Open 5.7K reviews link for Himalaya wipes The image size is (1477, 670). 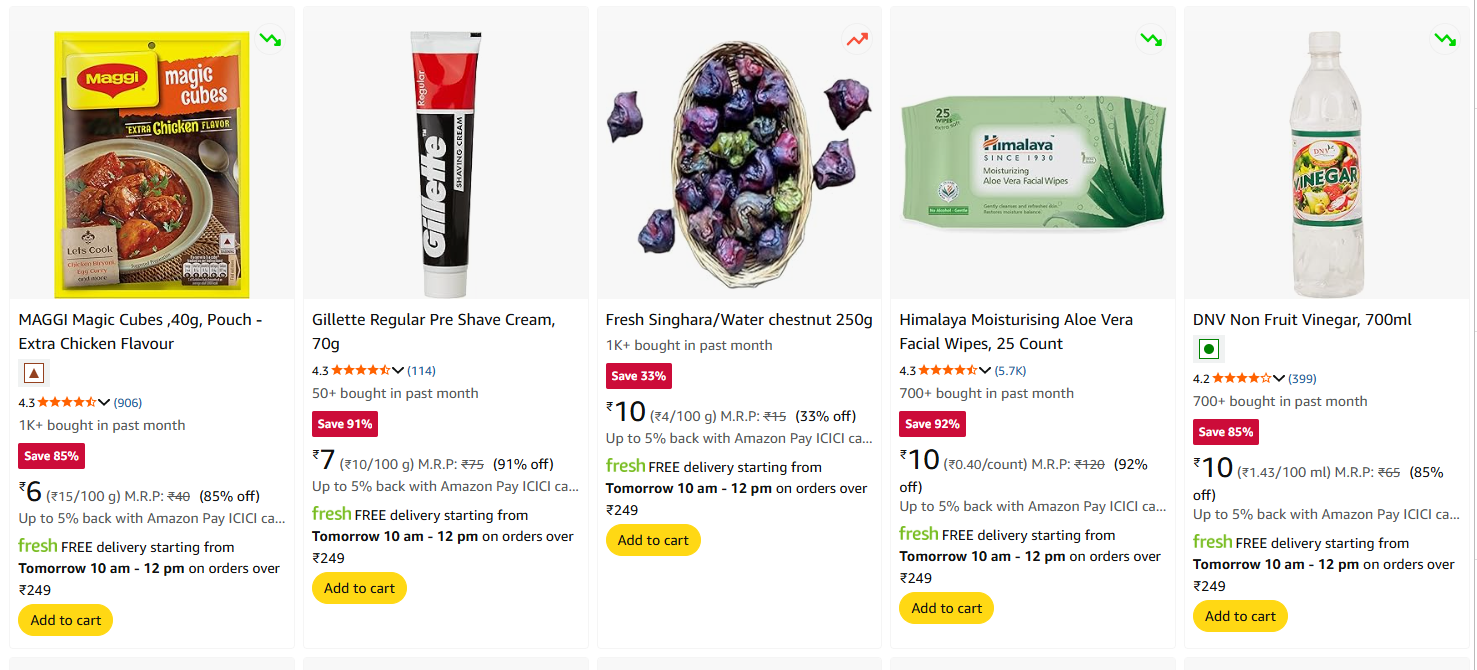tap(1011, 371)
